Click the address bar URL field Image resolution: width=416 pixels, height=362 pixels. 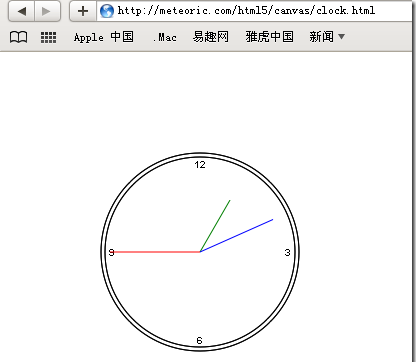[254, 11]
